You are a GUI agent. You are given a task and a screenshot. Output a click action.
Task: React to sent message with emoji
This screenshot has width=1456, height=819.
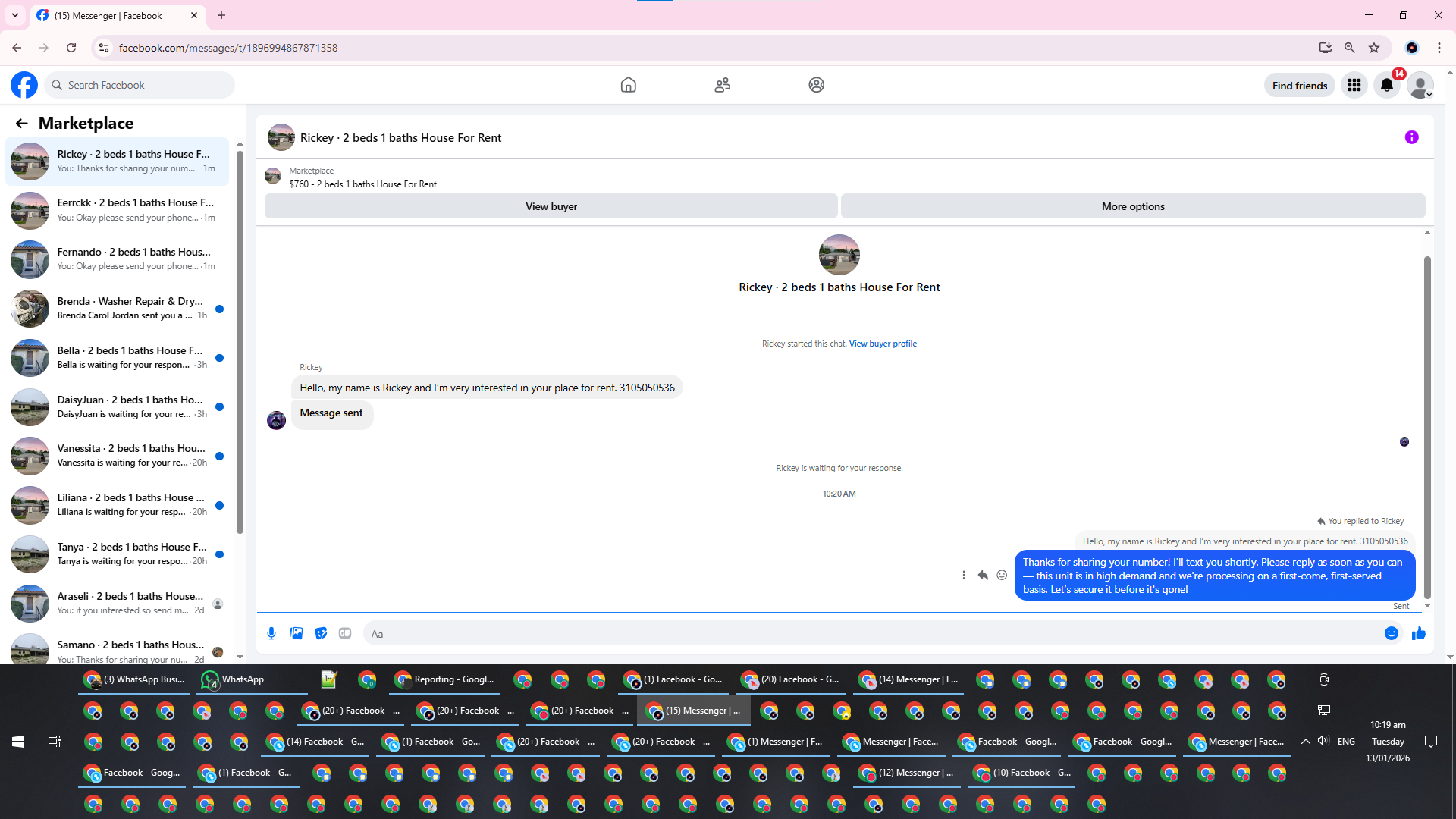click(1002, 575)
